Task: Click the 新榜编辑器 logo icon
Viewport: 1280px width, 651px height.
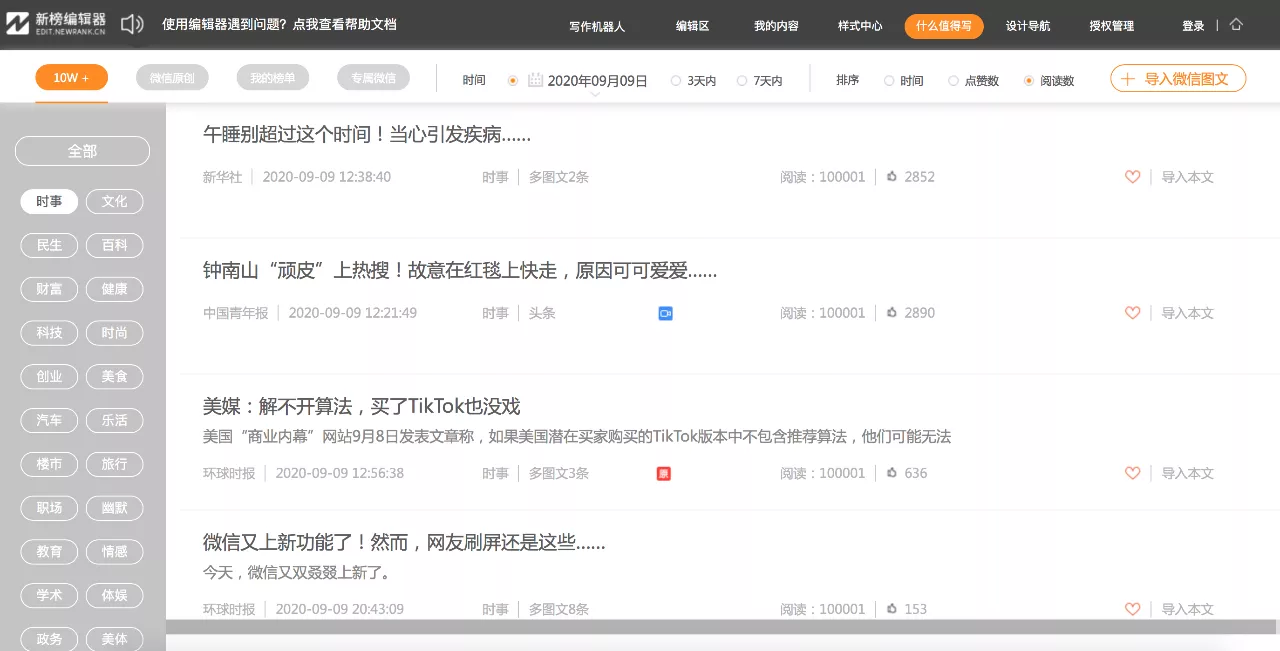Action: (19, 24)
